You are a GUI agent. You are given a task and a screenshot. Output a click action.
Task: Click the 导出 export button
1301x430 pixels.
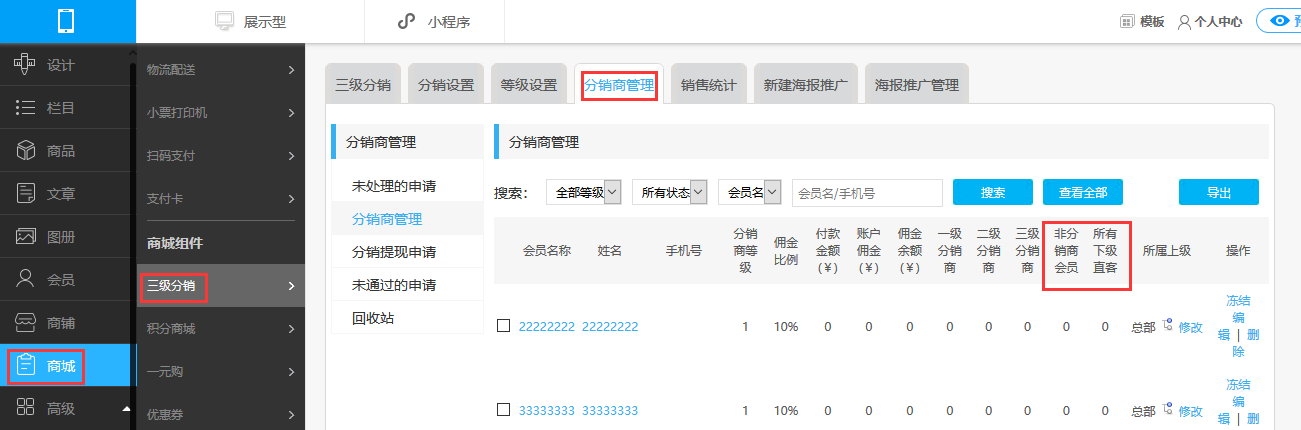pyautogui.click(x=1218, y=192)
